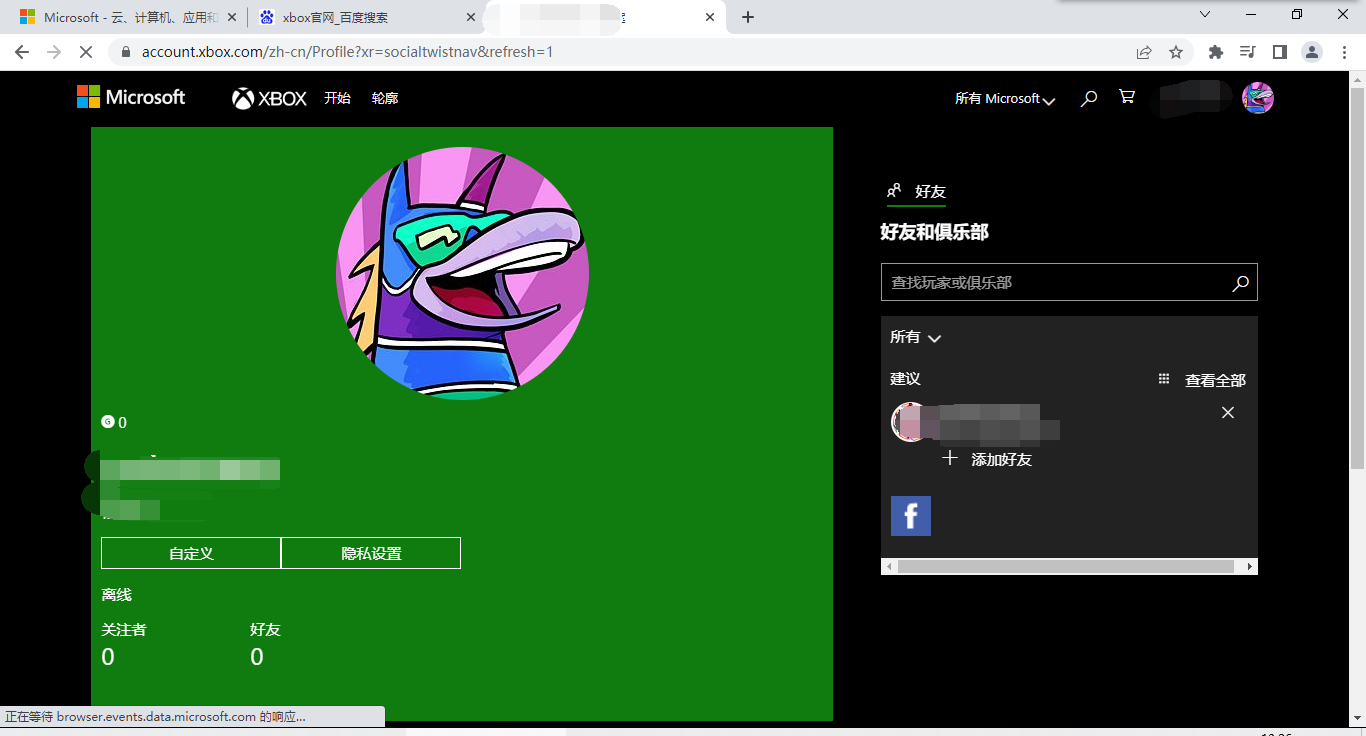Switch to the 轮廓 menu item

pyautogui.click(x=384, y=97)
